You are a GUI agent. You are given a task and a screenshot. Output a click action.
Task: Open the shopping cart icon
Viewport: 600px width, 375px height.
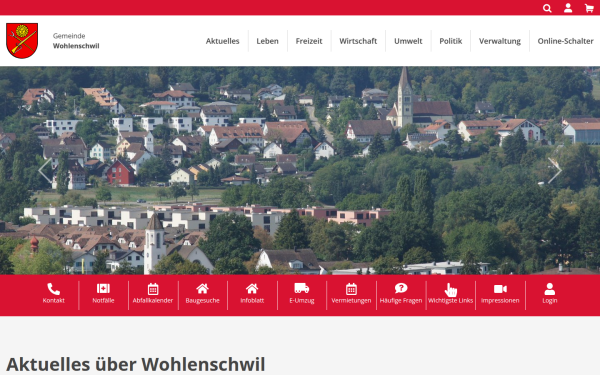589,8
